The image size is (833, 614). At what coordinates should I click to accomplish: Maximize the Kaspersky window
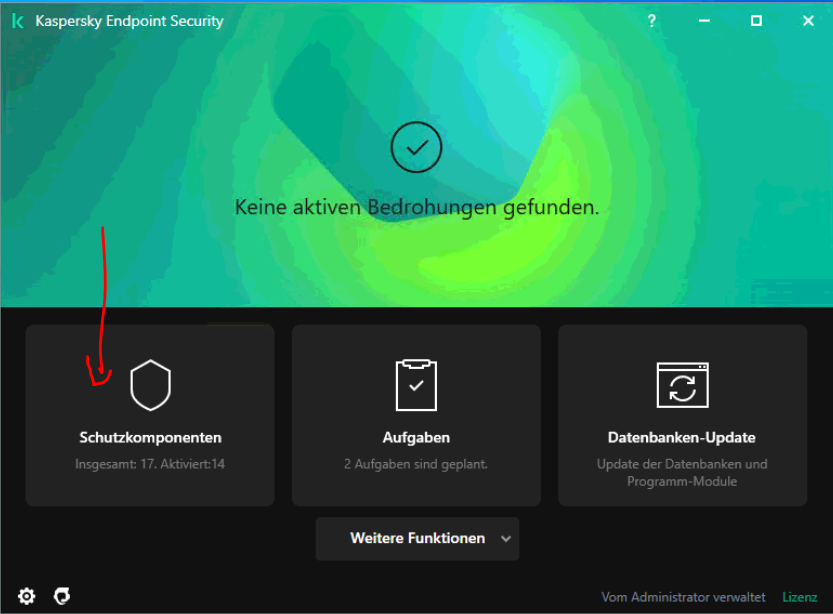[756, 21]
